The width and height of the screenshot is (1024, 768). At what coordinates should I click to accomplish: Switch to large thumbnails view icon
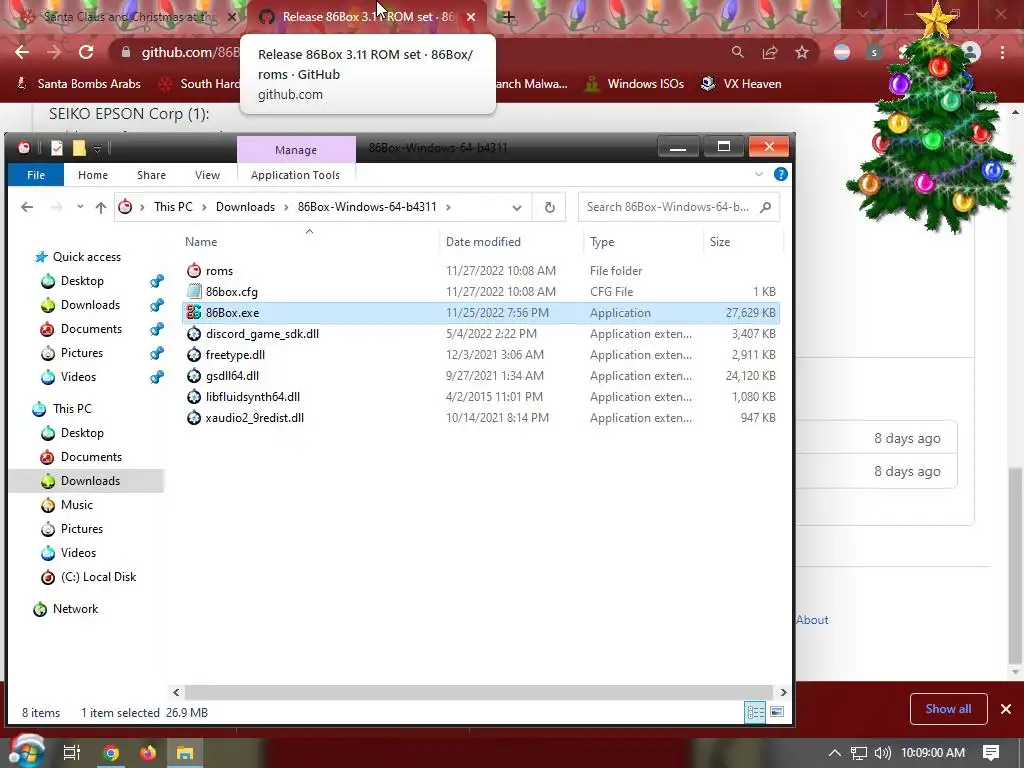[776, 712]
